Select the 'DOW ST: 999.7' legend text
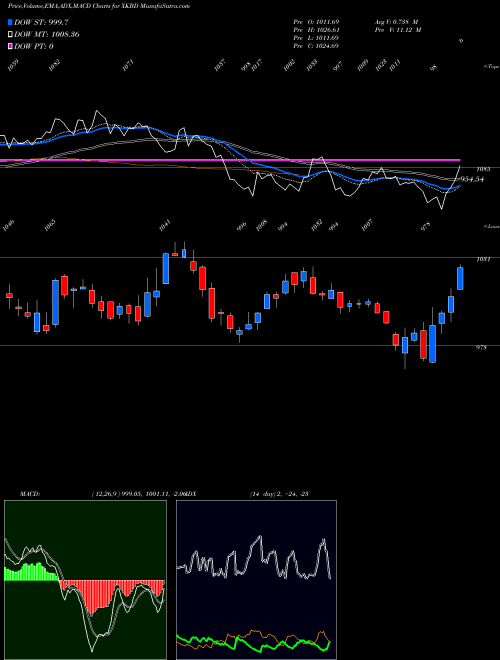500x660 pixels. click(42, 22)
